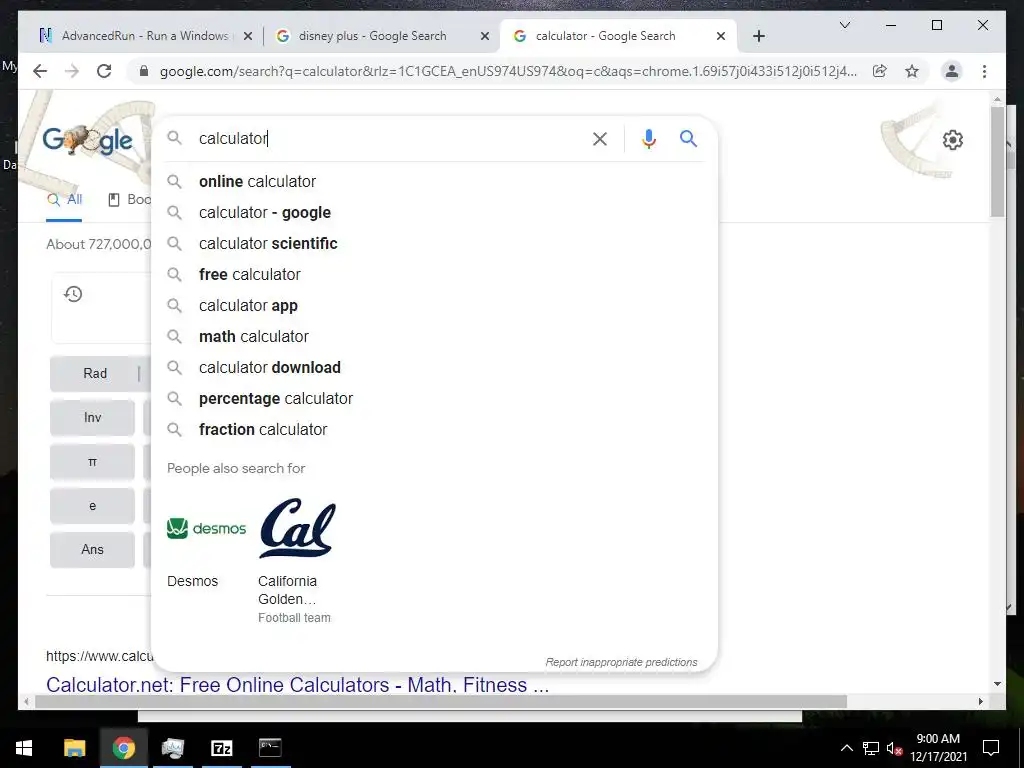Pick the 'calculator scientific' suggestion
Viewport: 1024px width, 768px height.
[x=434, y=244]
